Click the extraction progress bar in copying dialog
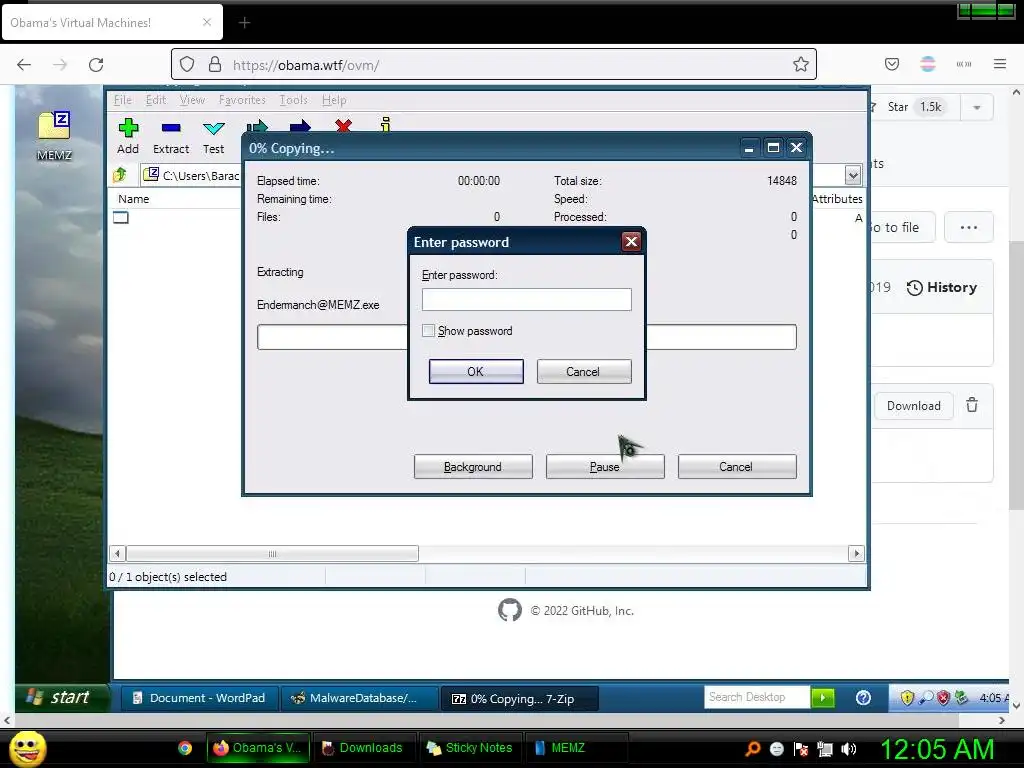 point(526,337)
